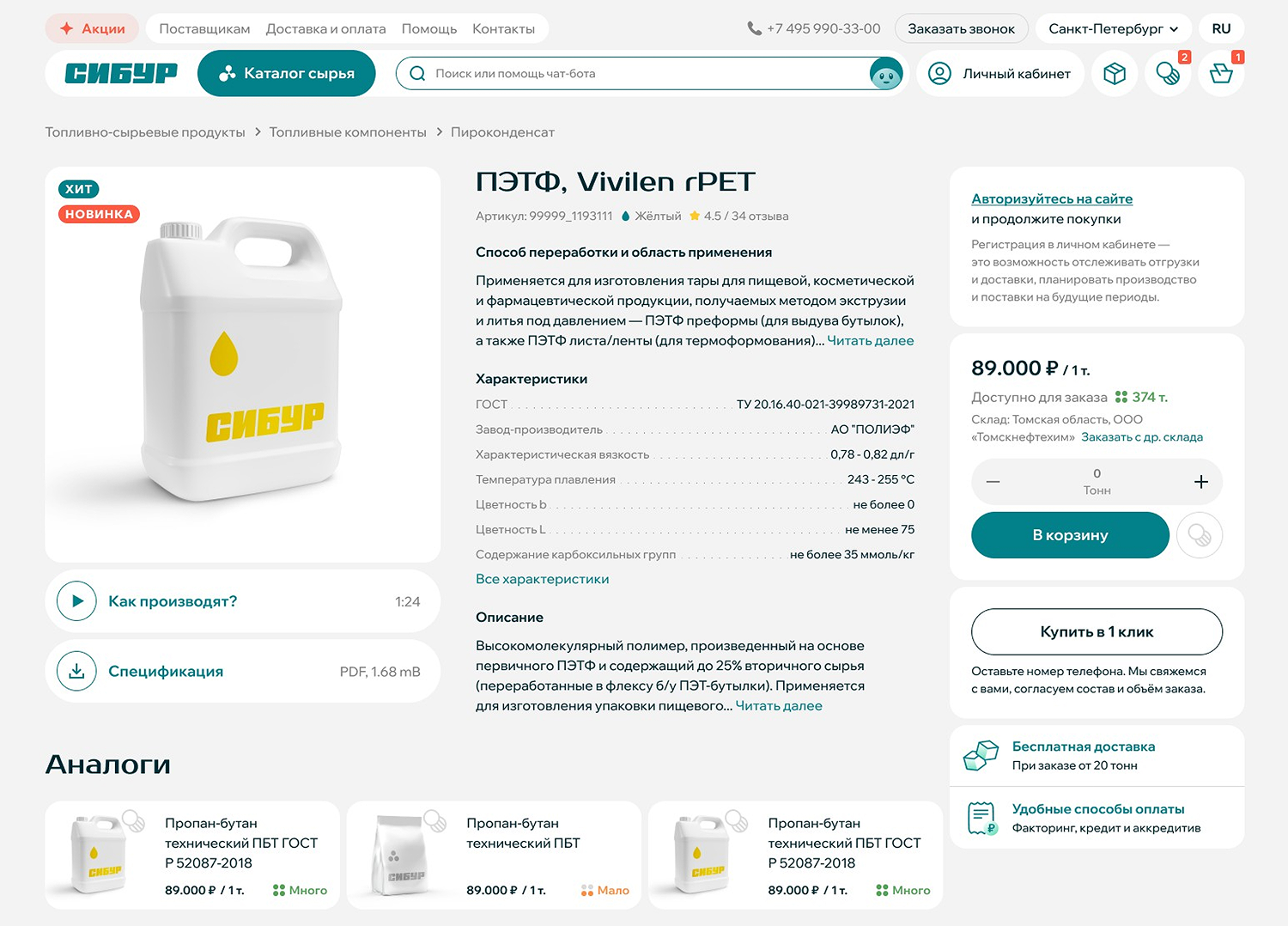Call the +7 495 990-33-00 phone number
Image resolution: width=1288 pixels, height=926 pixels.
tap(814, 28)
